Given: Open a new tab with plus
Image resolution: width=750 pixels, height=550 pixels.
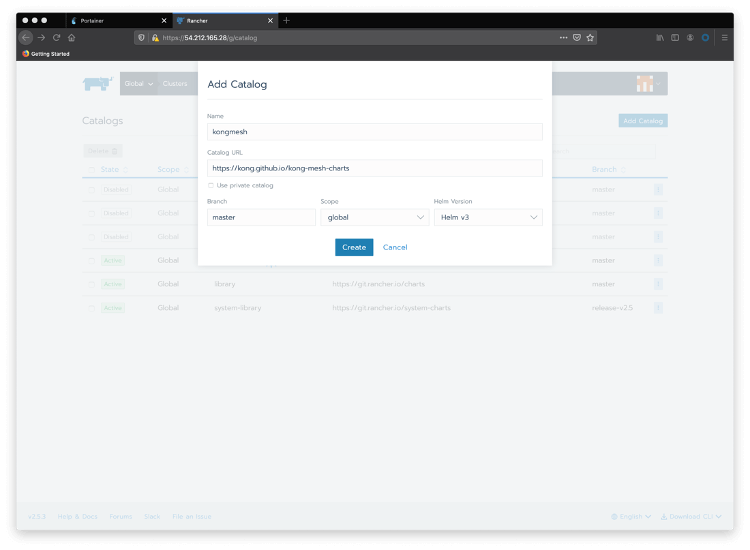Looking at the screenshot, I should pyautogui.click(x=287, y=20).
